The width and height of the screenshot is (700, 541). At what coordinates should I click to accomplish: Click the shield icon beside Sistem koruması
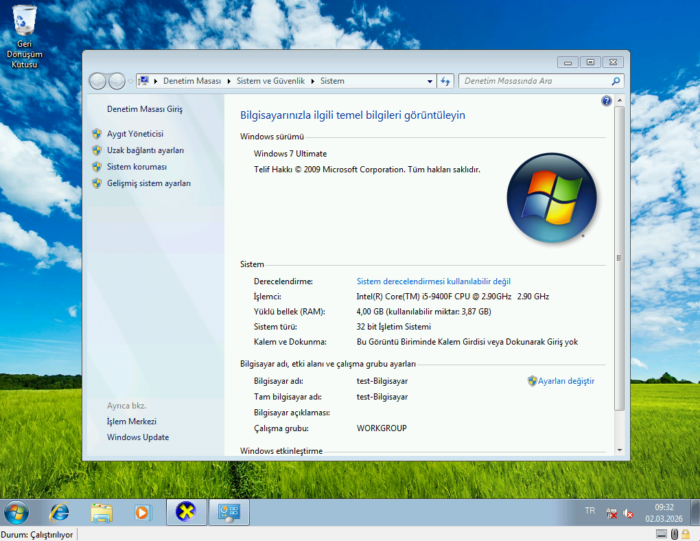pyautogui.click(x=97, y=166)
